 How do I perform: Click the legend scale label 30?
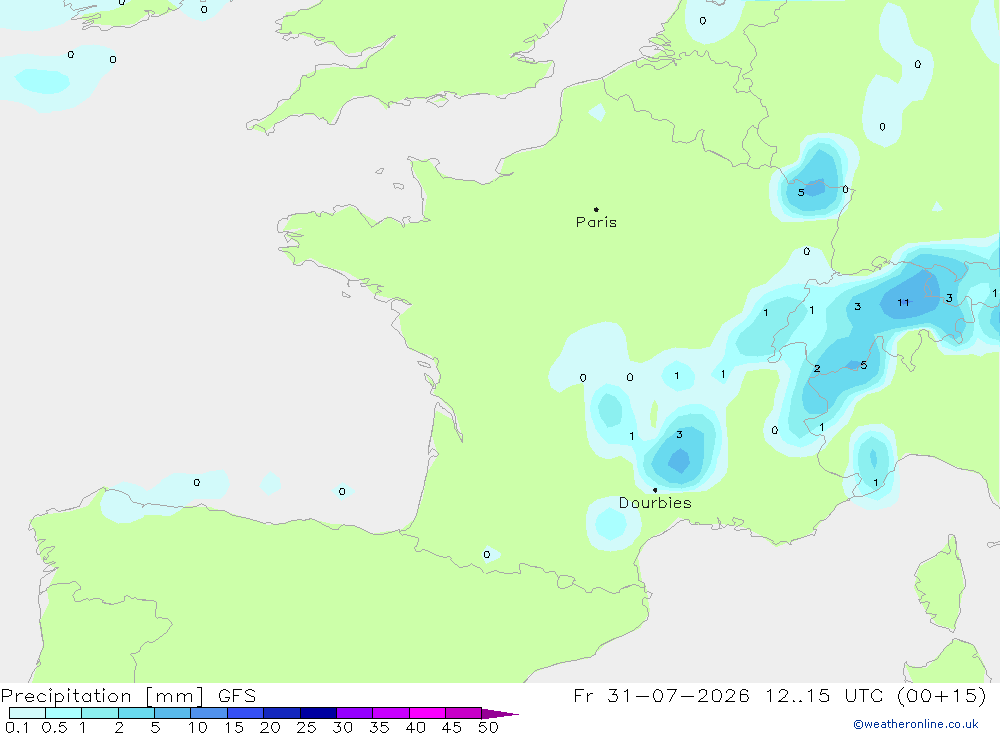click(x=342, y=727)
